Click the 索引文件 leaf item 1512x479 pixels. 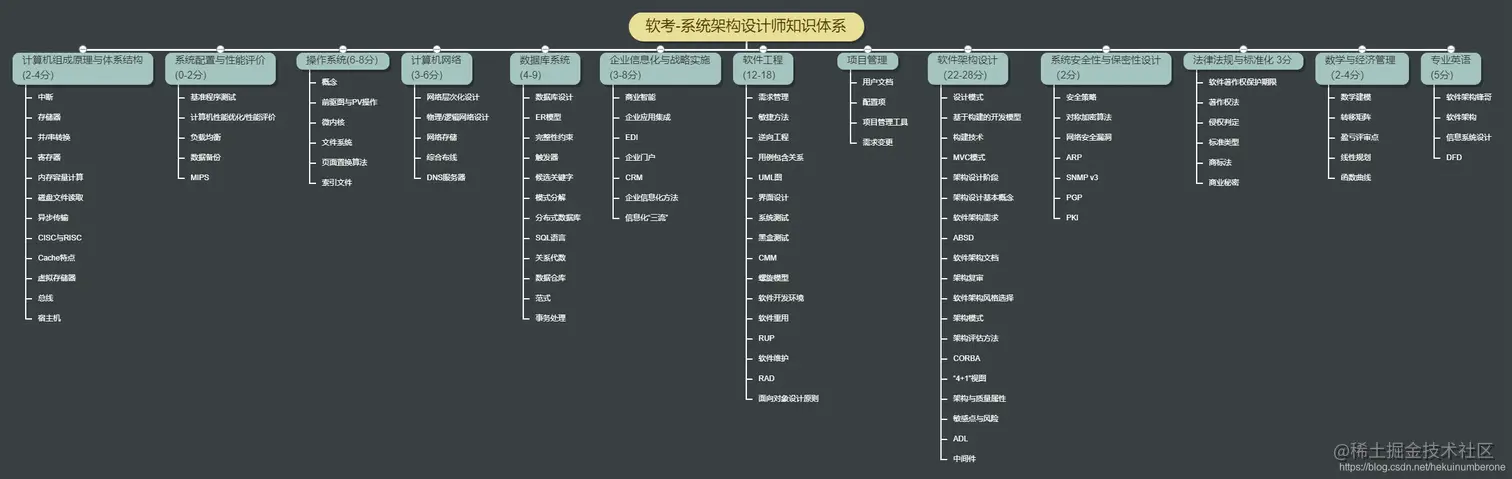click(336, 182)
